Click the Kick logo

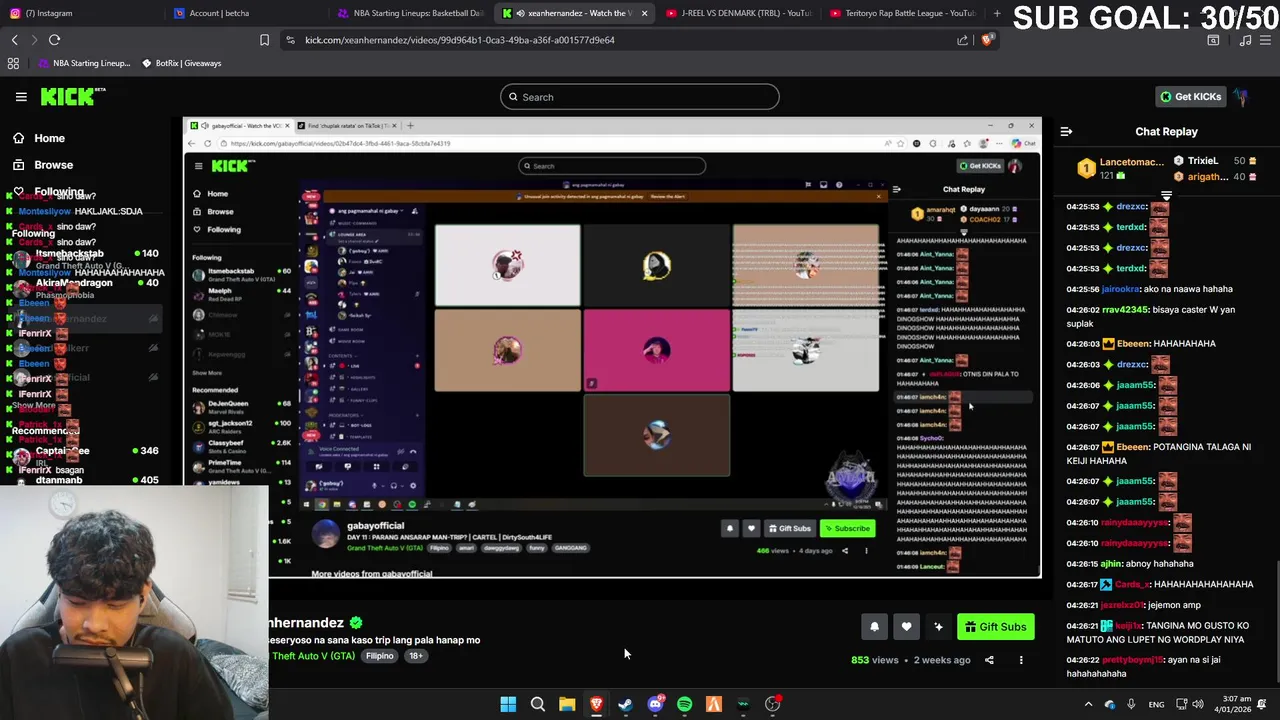(x=72, y=96)
